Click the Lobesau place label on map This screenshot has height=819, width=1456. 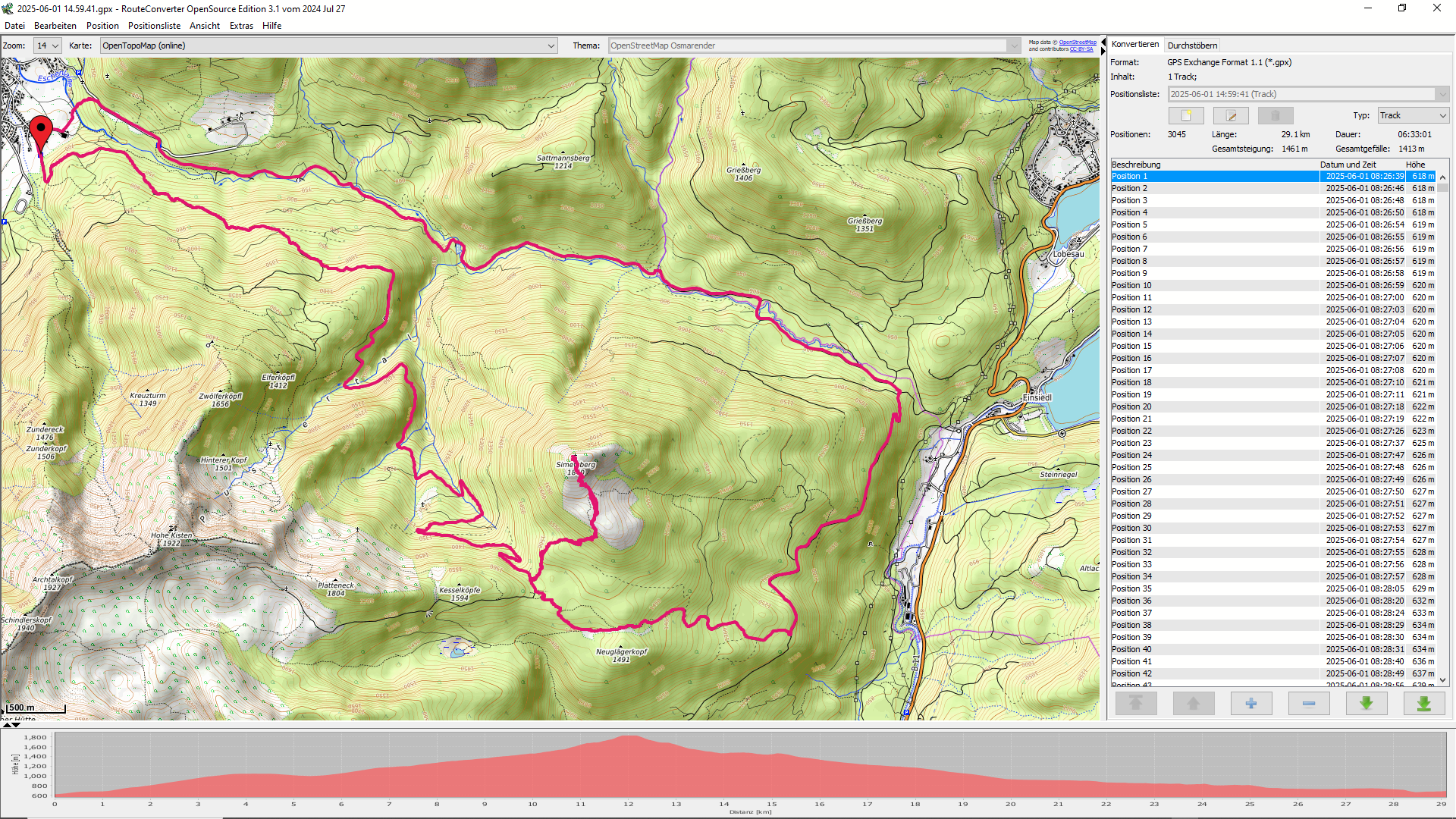(1068, 254)
